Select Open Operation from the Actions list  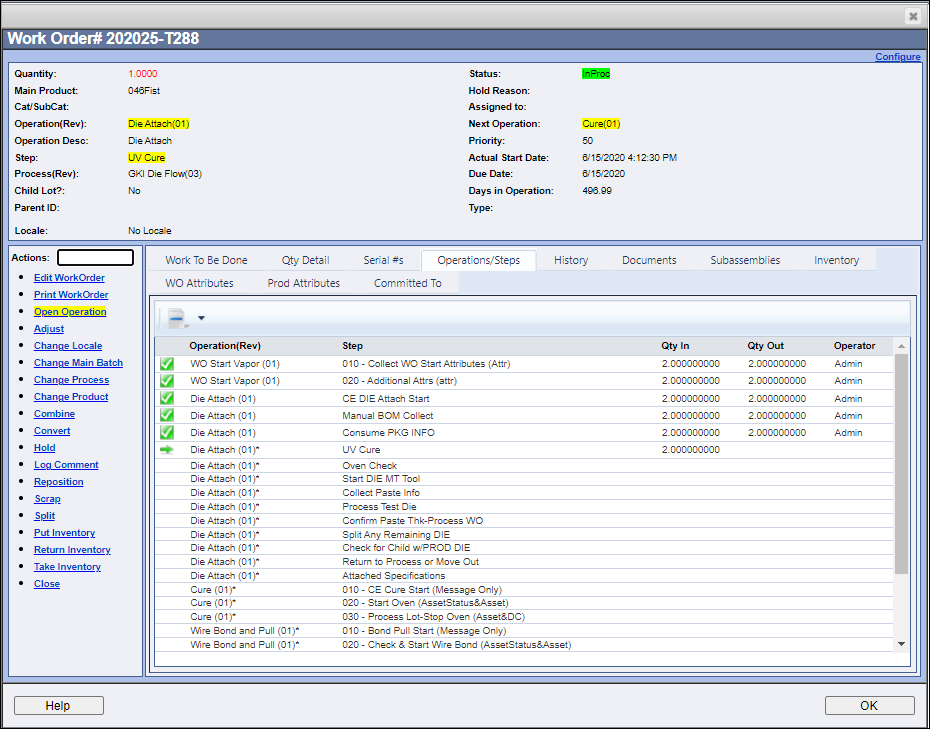tap(69, 311)
